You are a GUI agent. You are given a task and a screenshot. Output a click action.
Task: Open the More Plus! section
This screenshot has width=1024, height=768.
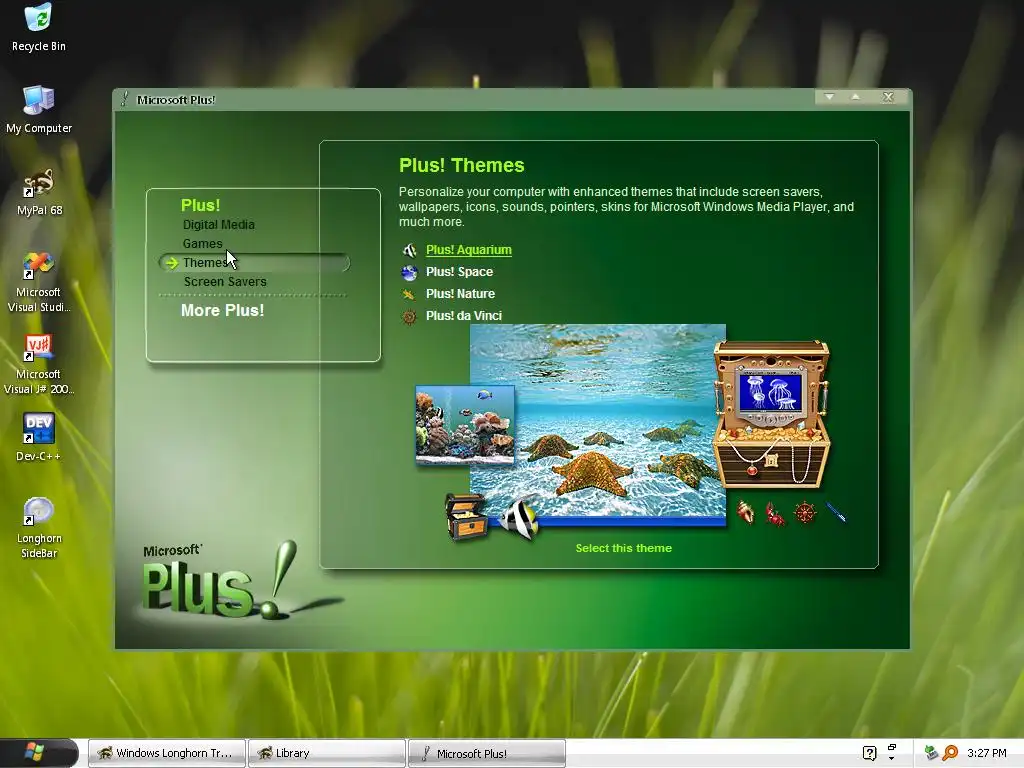[x=222, y=310]
